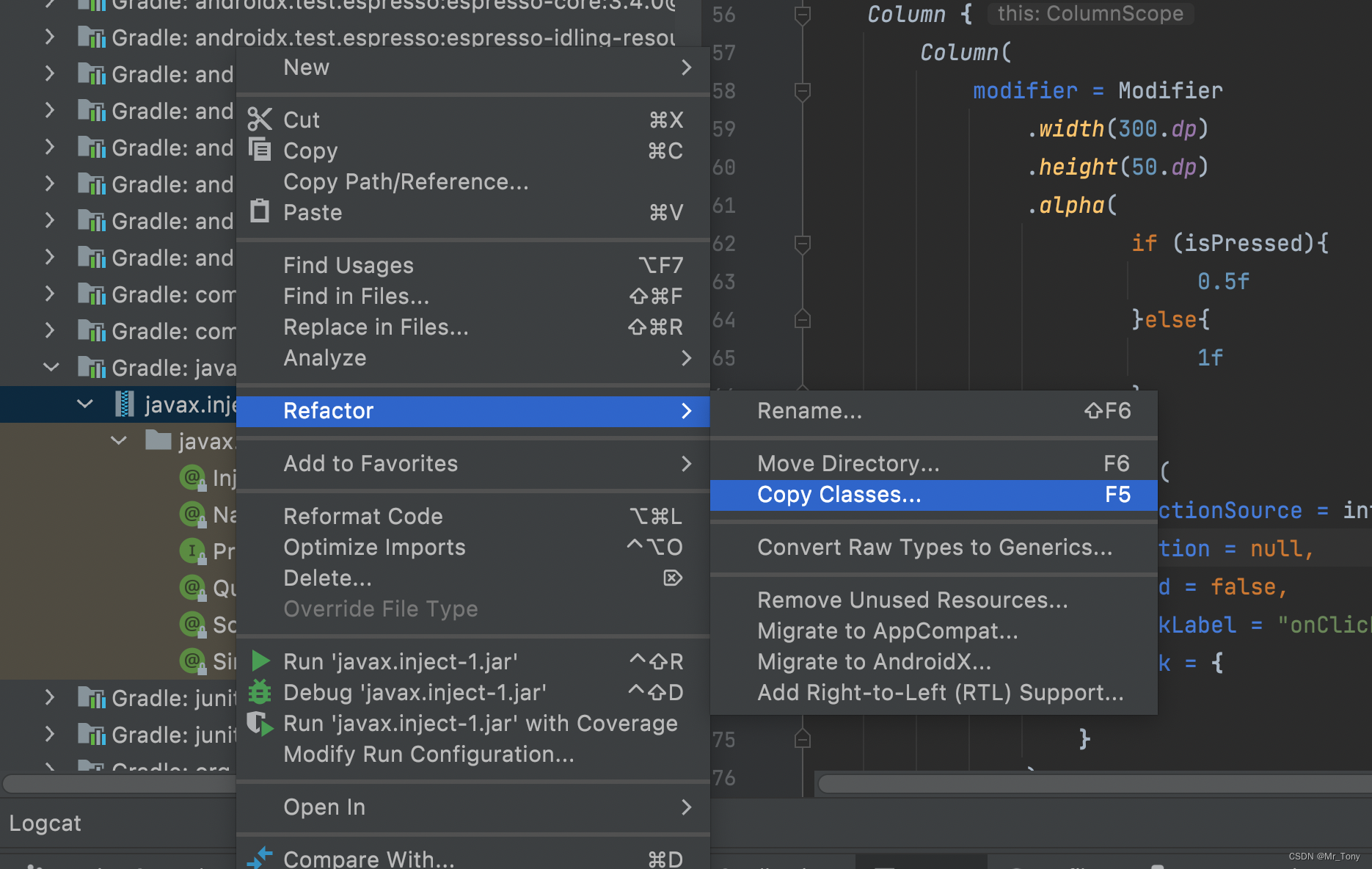The width and height of the screenshot is (1372, 869).
Task: Open the Add to Favorites submenu
Action: click(x=473, y=464)
